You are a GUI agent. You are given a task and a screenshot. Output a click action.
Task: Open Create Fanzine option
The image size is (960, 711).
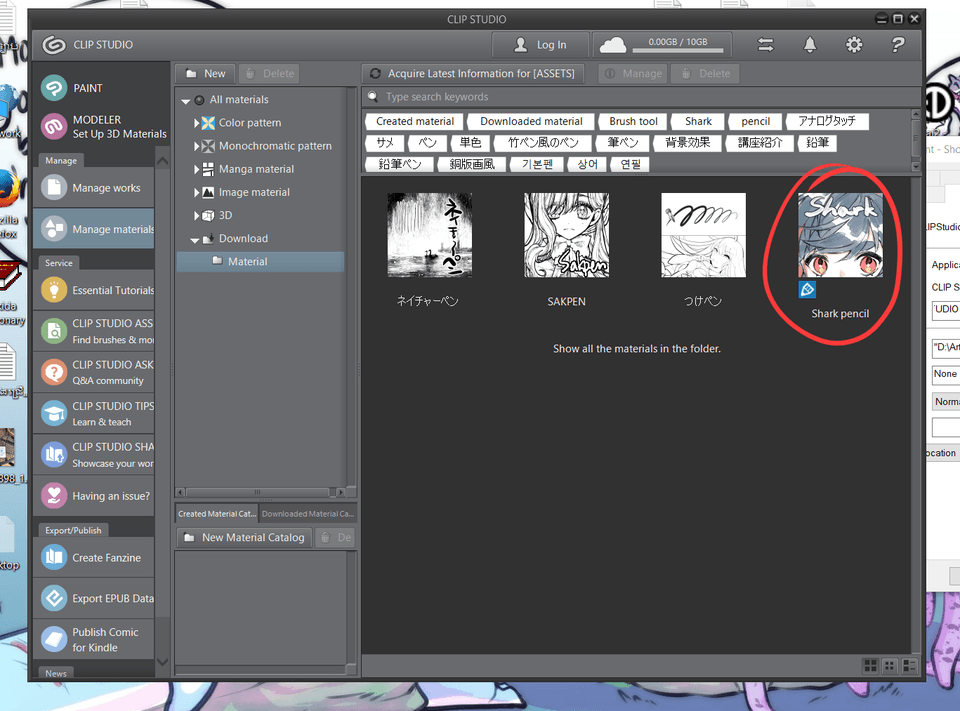coord(94,557)
